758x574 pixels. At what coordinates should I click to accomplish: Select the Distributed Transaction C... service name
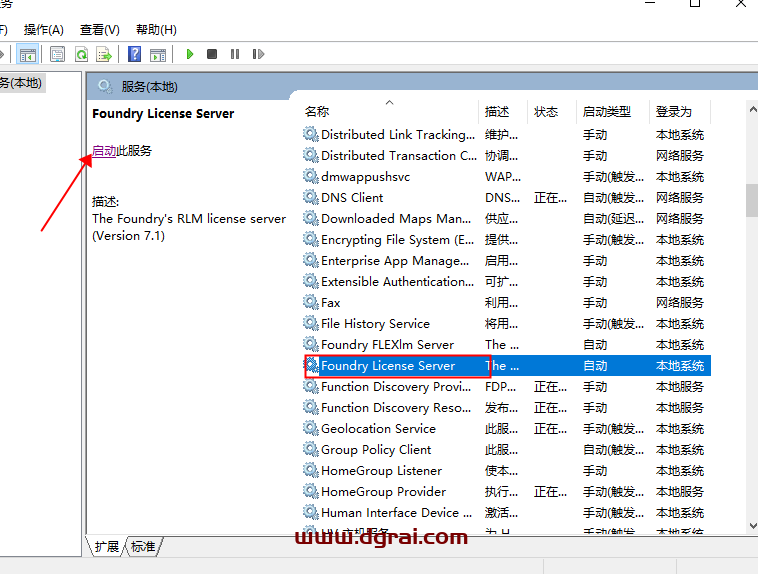pyautogui.click(x=399, y=156)
